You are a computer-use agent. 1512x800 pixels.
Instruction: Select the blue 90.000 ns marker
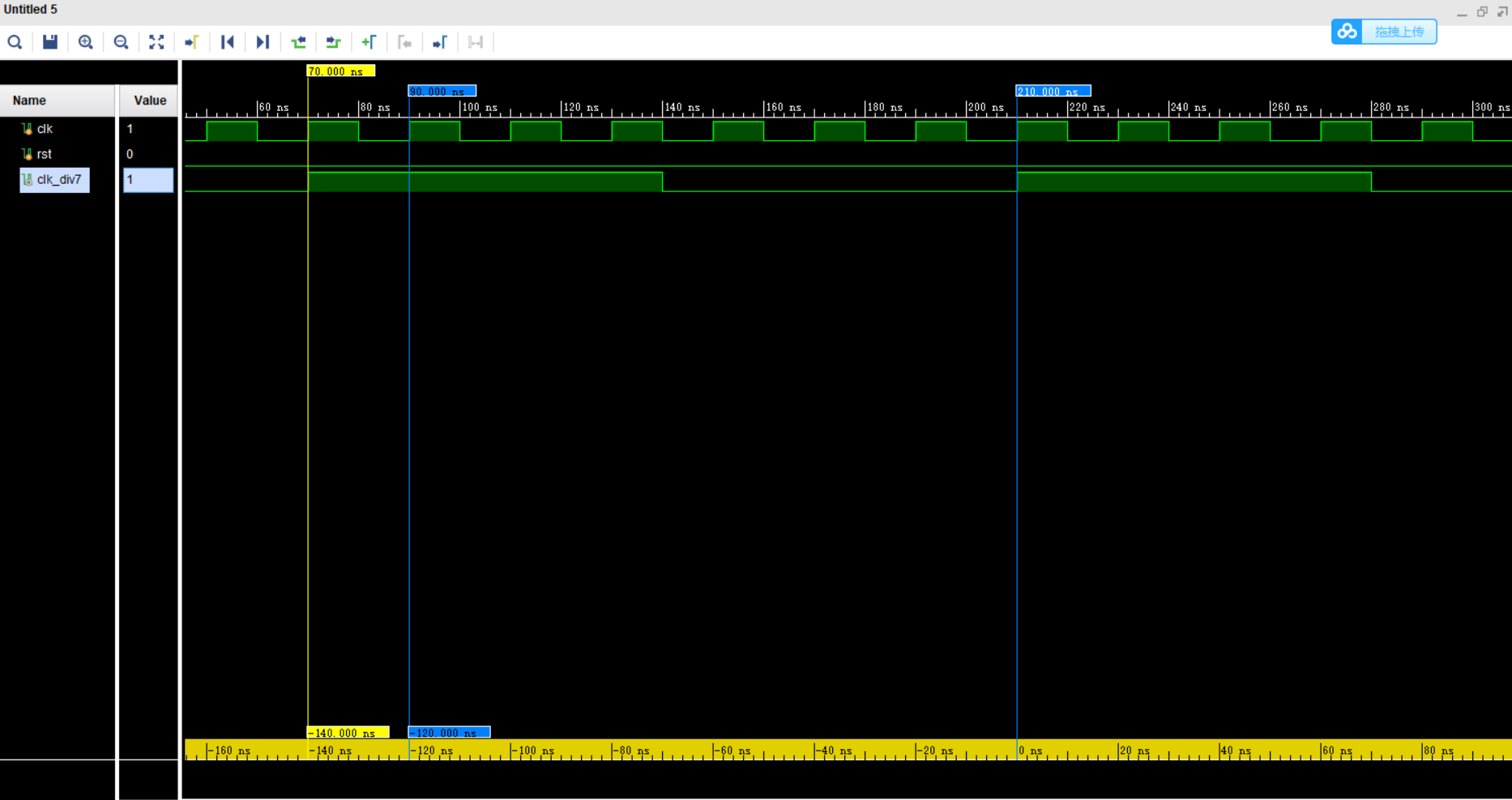442,91
